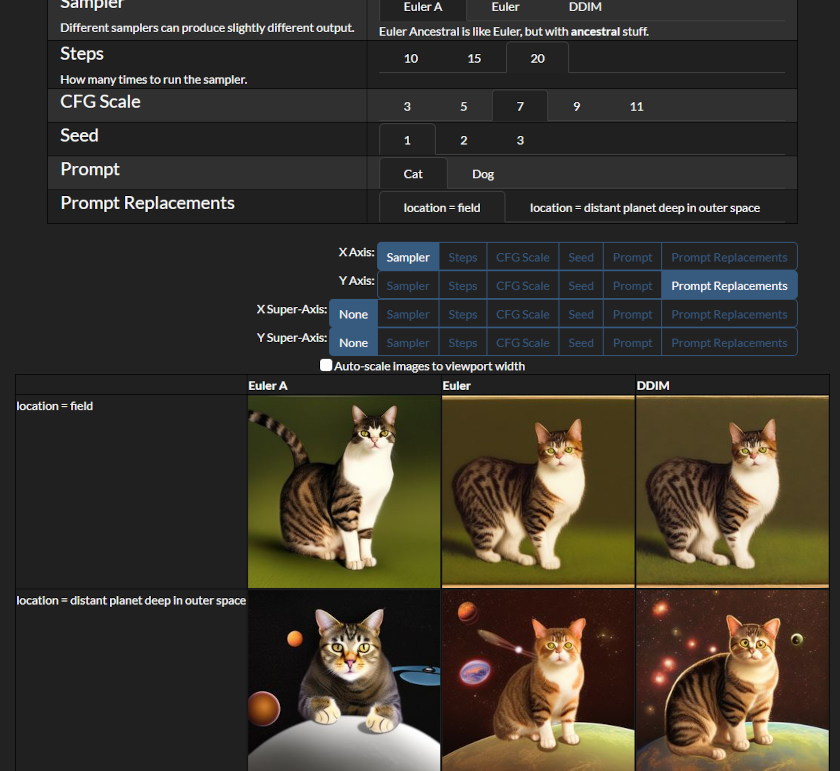Select Seed 3 tab
This screenshot has height=771, width=840.
coord(520,140)
